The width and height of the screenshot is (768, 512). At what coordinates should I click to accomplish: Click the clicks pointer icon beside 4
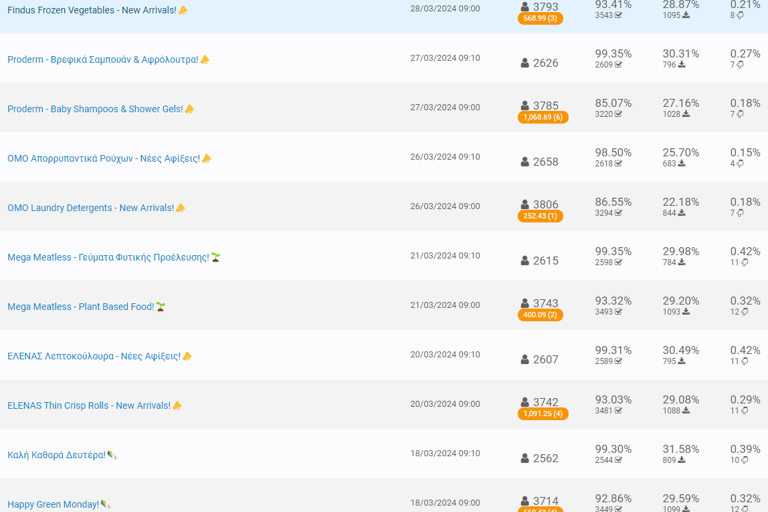coord(740,164)
